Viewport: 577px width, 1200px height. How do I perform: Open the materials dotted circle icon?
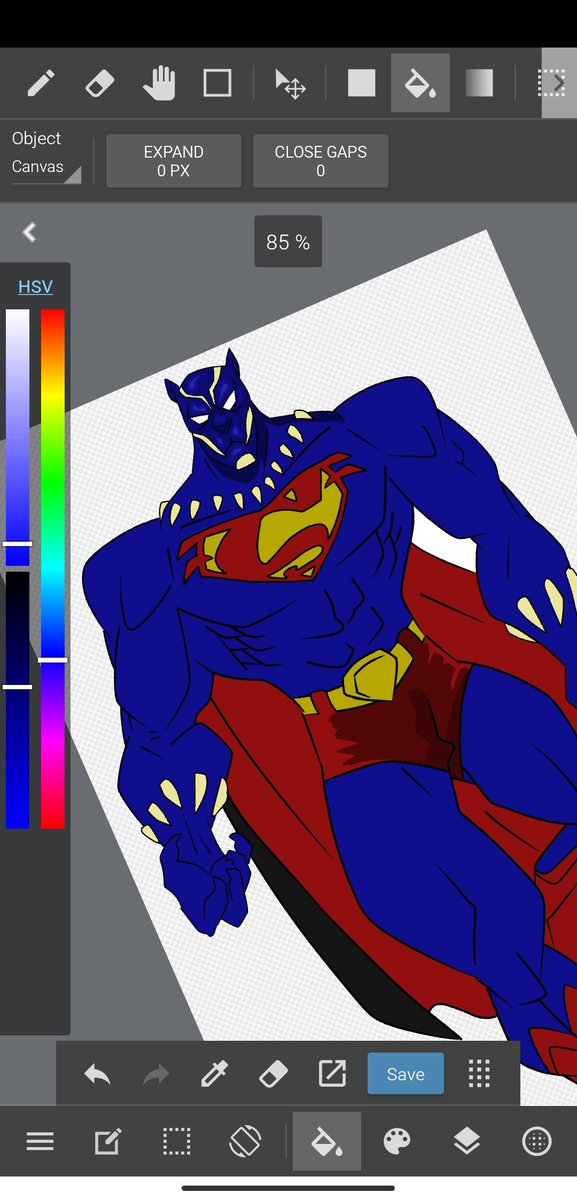(x=537, y=1141)
